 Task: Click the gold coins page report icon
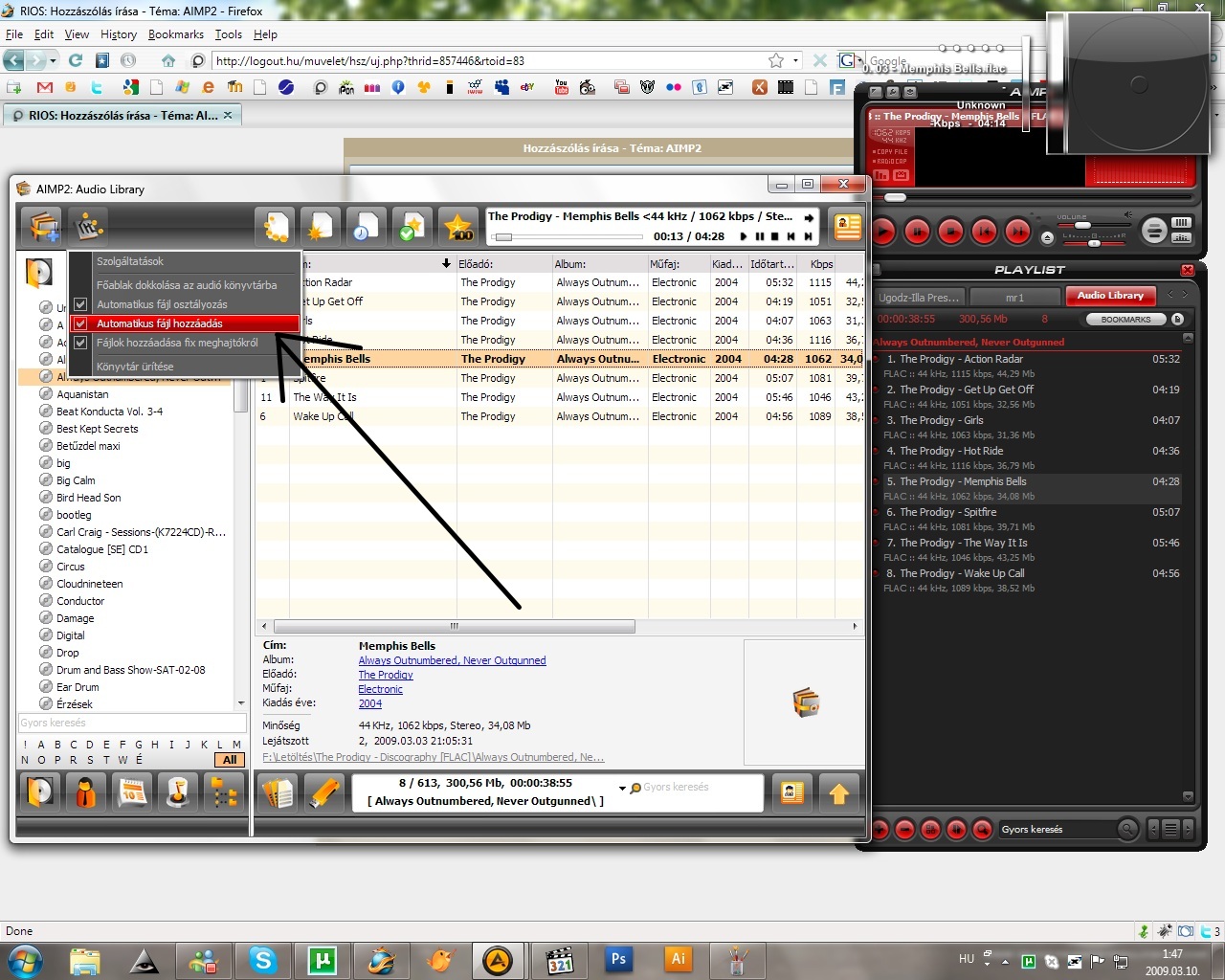click(x=275, y=227)
